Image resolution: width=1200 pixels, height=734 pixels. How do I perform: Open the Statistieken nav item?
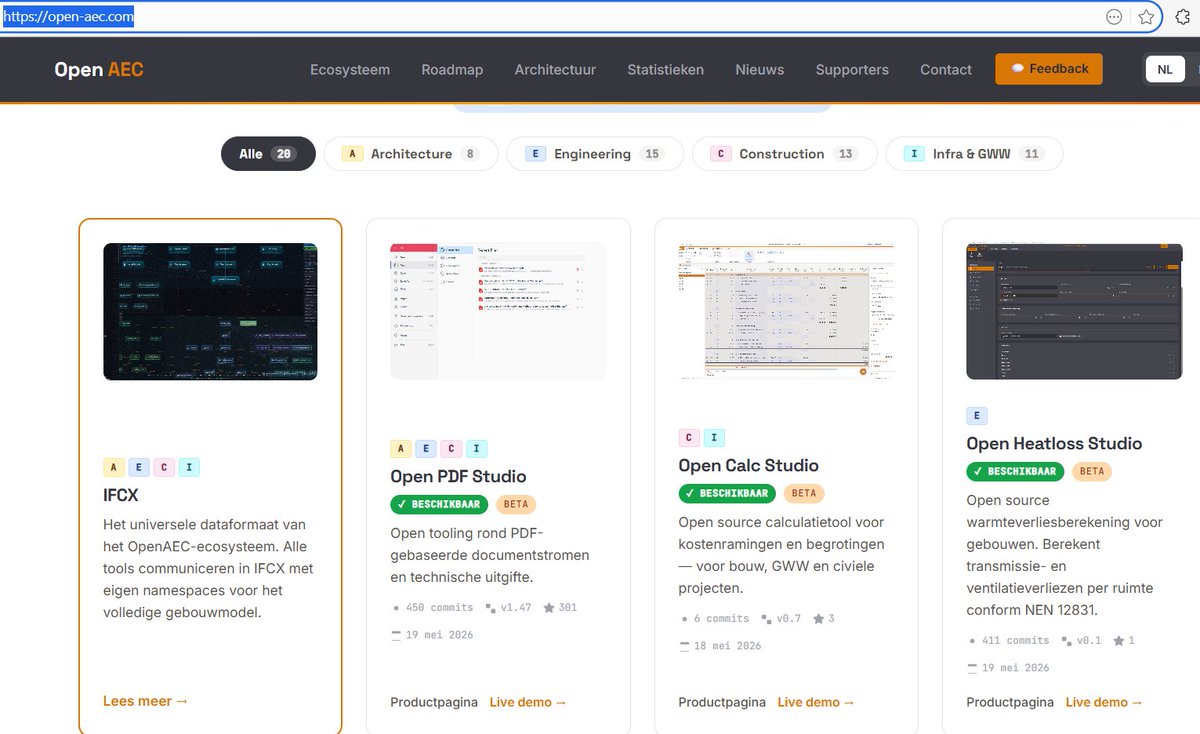pyautogui.click(x=666, y=70)
